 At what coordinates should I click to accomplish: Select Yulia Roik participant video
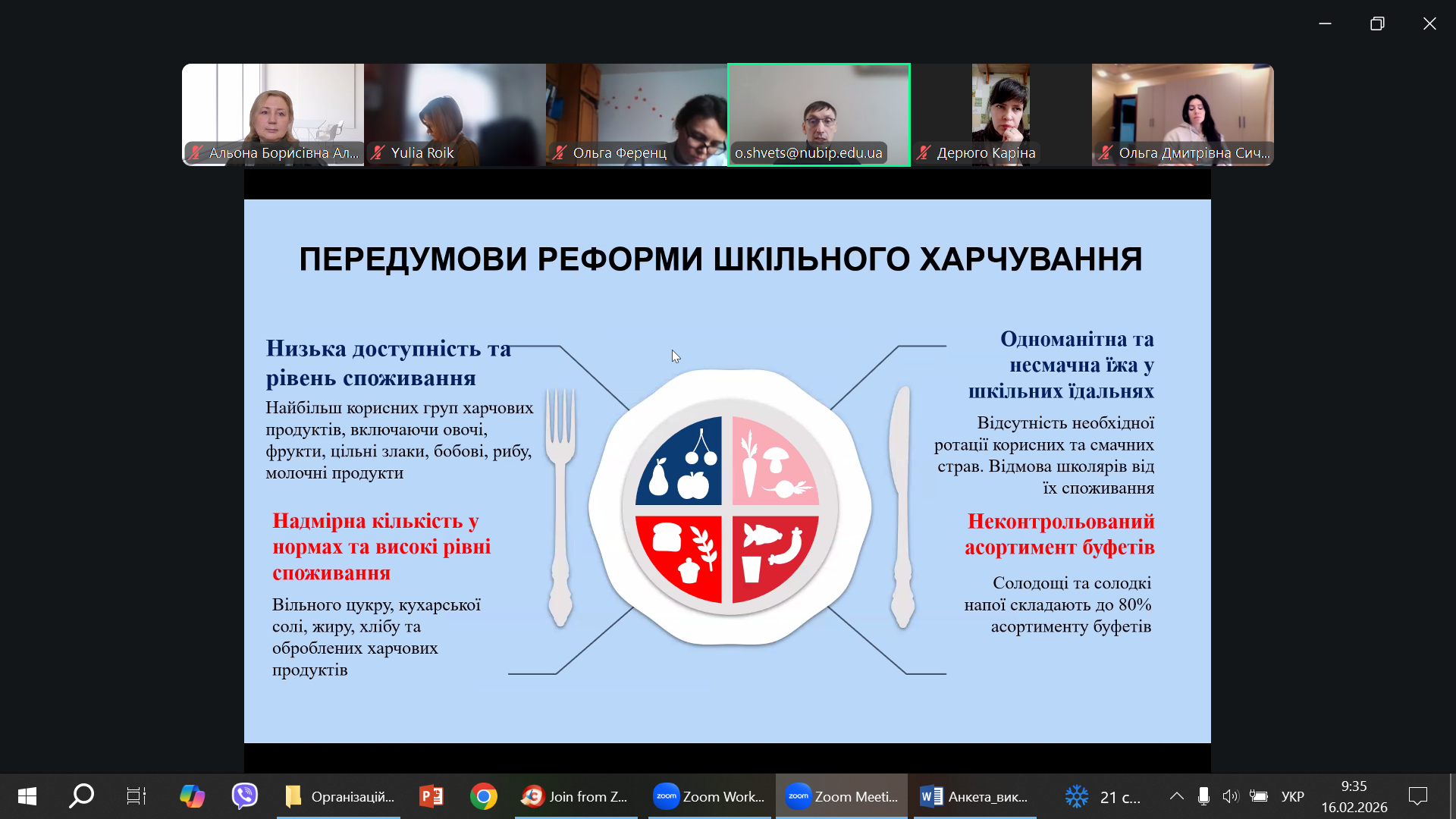click(454, 114)
